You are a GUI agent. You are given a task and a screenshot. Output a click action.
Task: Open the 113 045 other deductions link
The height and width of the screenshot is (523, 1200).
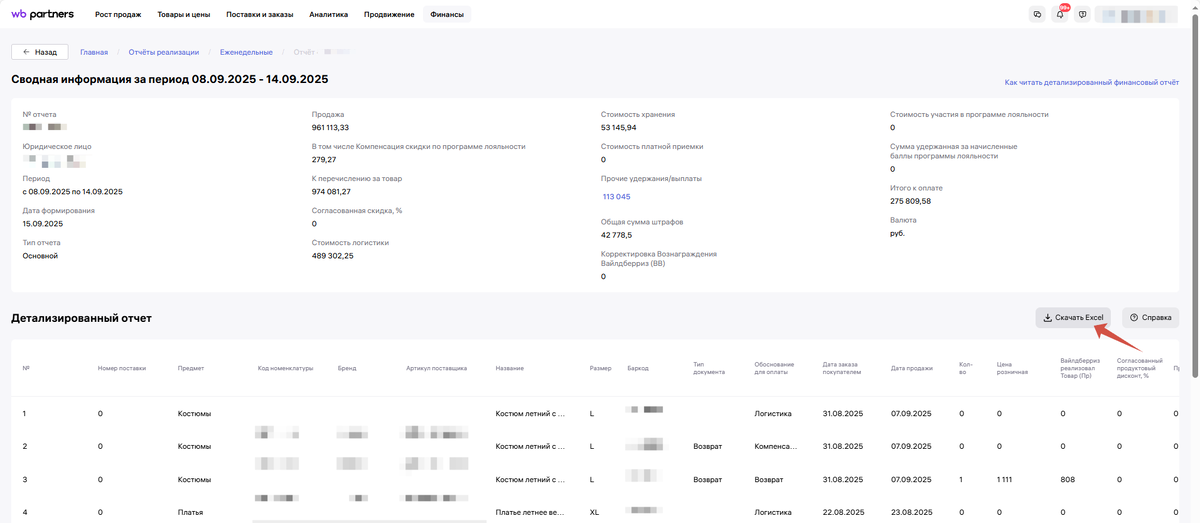pyautogui.click(x=616, y=197)
